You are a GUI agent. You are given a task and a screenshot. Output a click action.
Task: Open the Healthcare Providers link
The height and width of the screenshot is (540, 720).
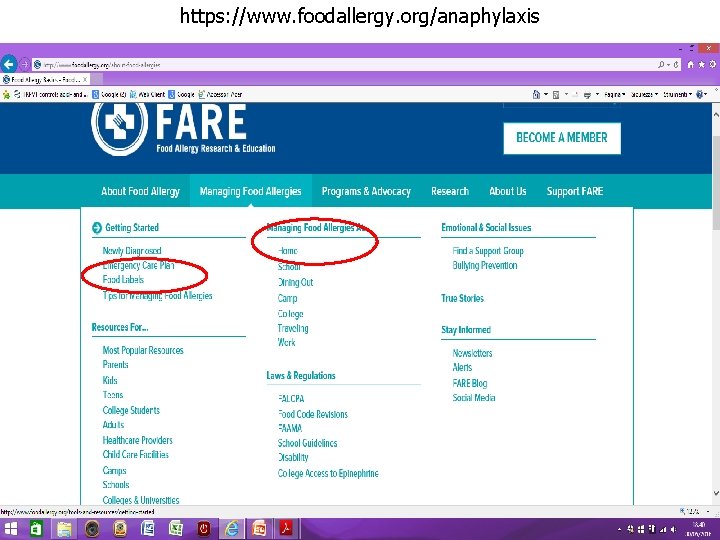(x=137, y=440)
